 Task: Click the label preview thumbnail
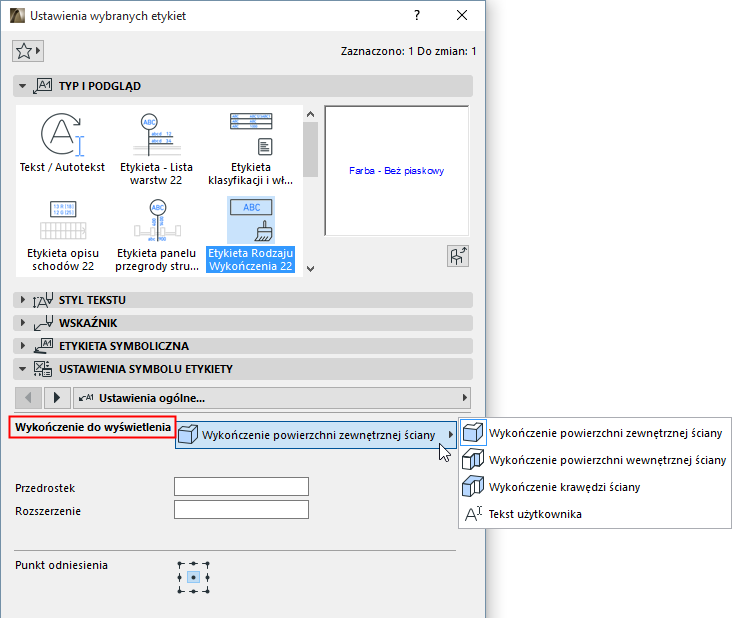point(397,171)
